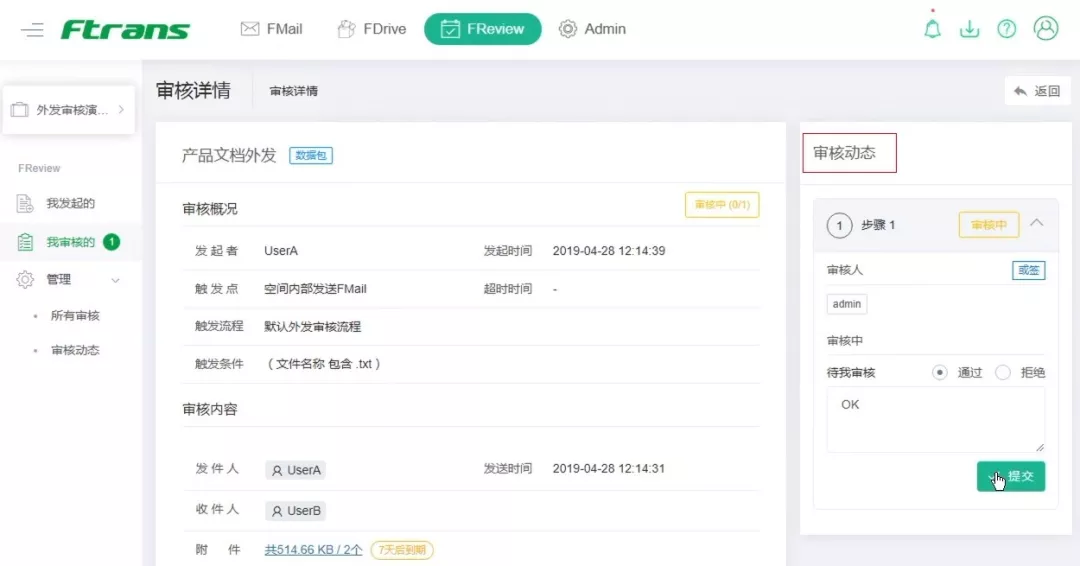Image resolution: width=1080 pixels, height=566 pixels.
Task: Open attachment link 共514.66 KB / 2个
Action: pyautogui.click(x=313, y=549)
